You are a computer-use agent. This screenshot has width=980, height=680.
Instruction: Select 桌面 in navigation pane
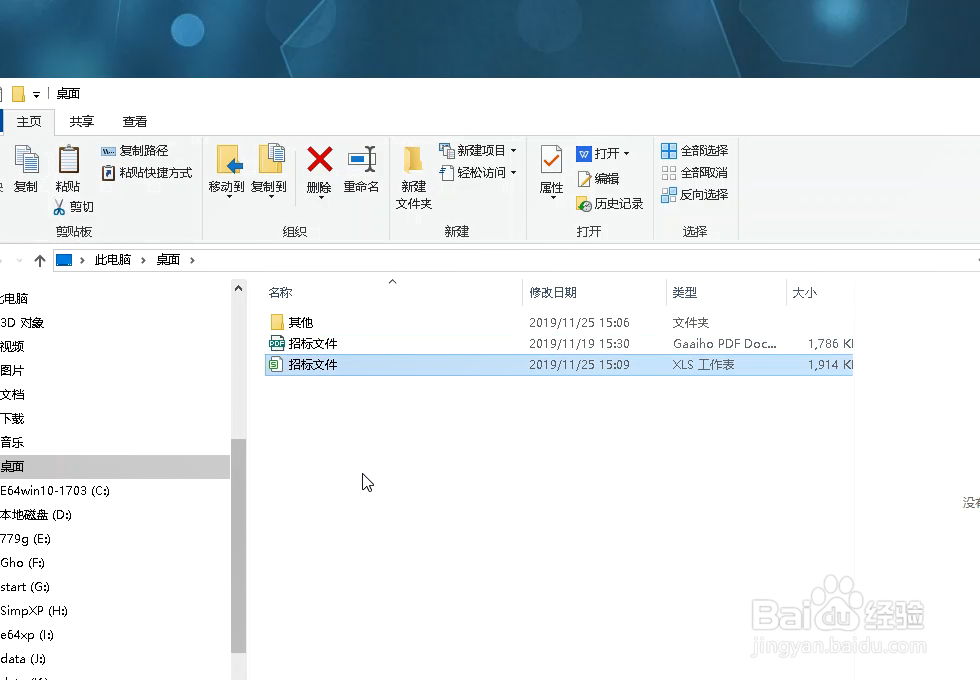[115, 467]
